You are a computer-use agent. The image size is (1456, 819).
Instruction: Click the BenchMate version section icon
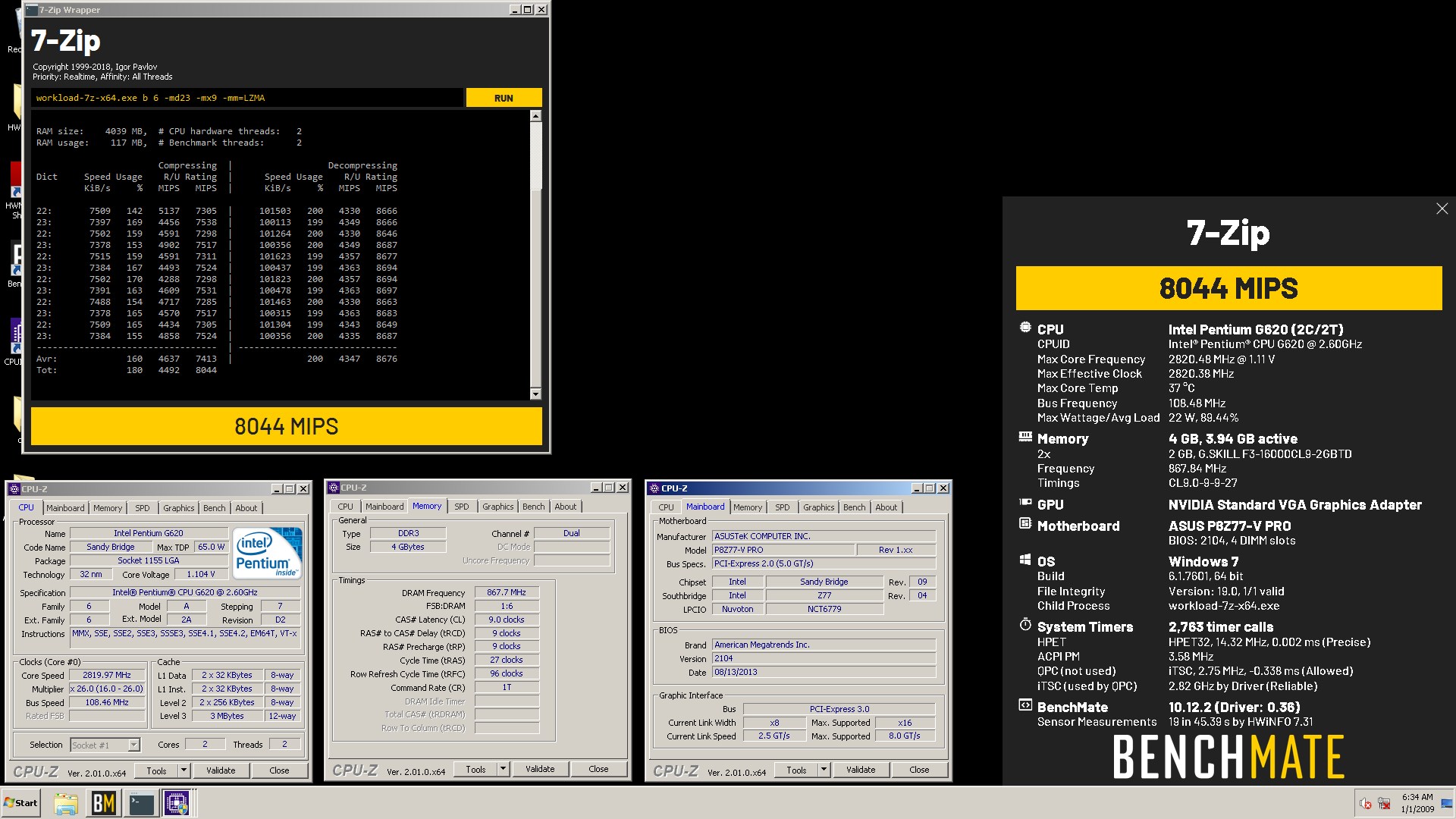[1025, 705]
